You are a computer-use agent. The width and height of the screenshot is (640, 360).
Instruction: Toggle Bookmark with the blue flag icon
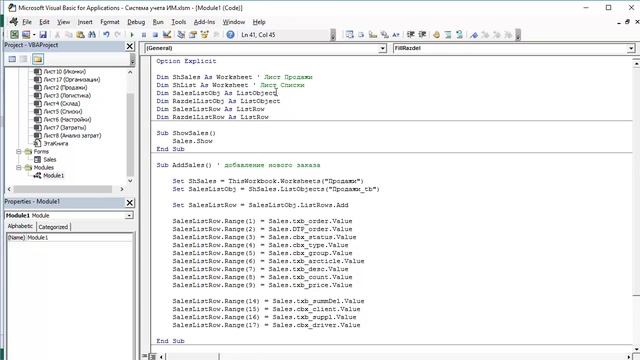473,35
